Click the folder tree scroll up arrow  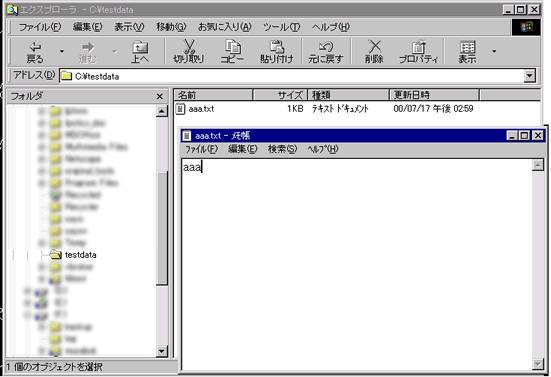pos(162,111)
